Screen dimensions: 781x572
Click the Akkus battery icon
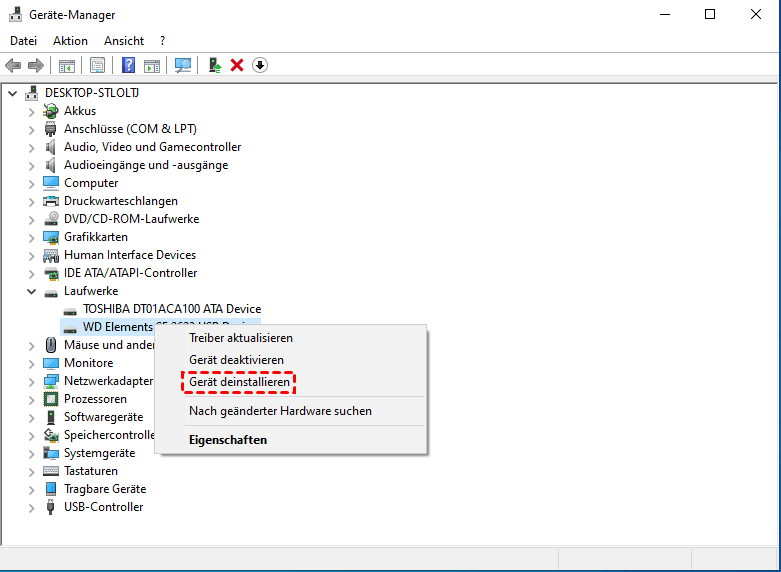pyautogui.click(x=51, y=111)
